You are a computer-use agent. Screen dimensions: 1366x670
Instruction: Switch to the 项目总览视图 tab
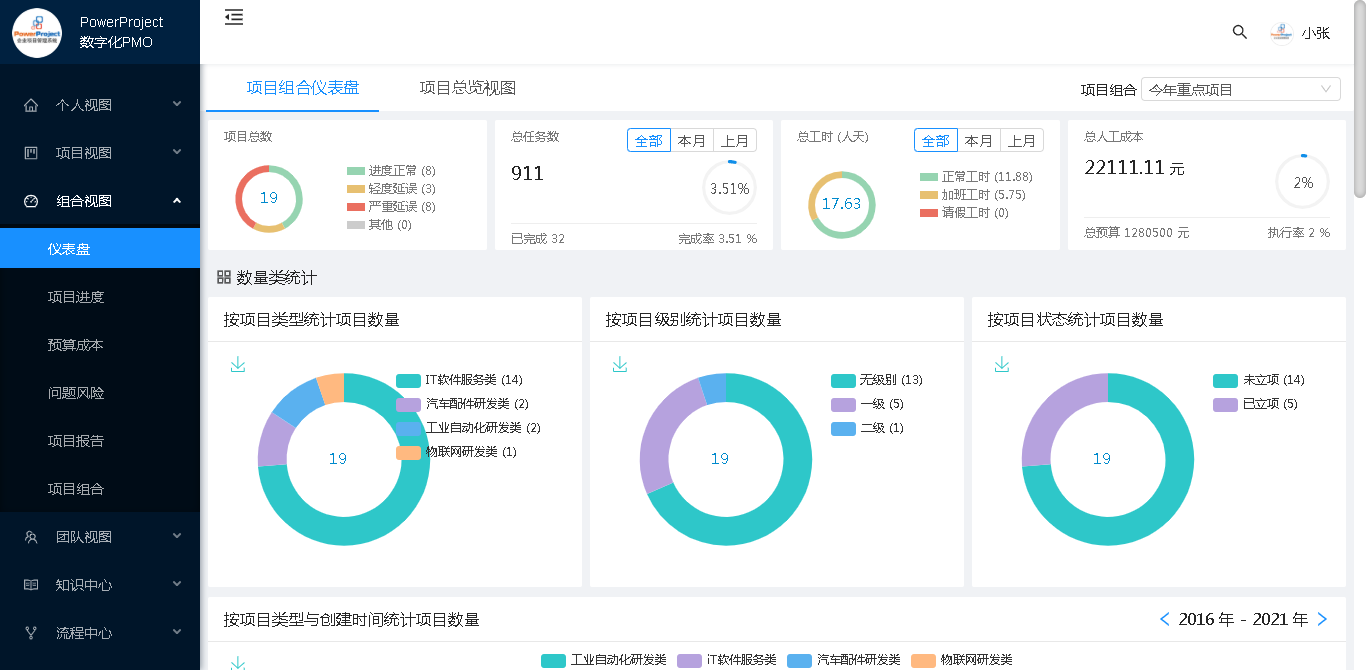click(467, 88)
